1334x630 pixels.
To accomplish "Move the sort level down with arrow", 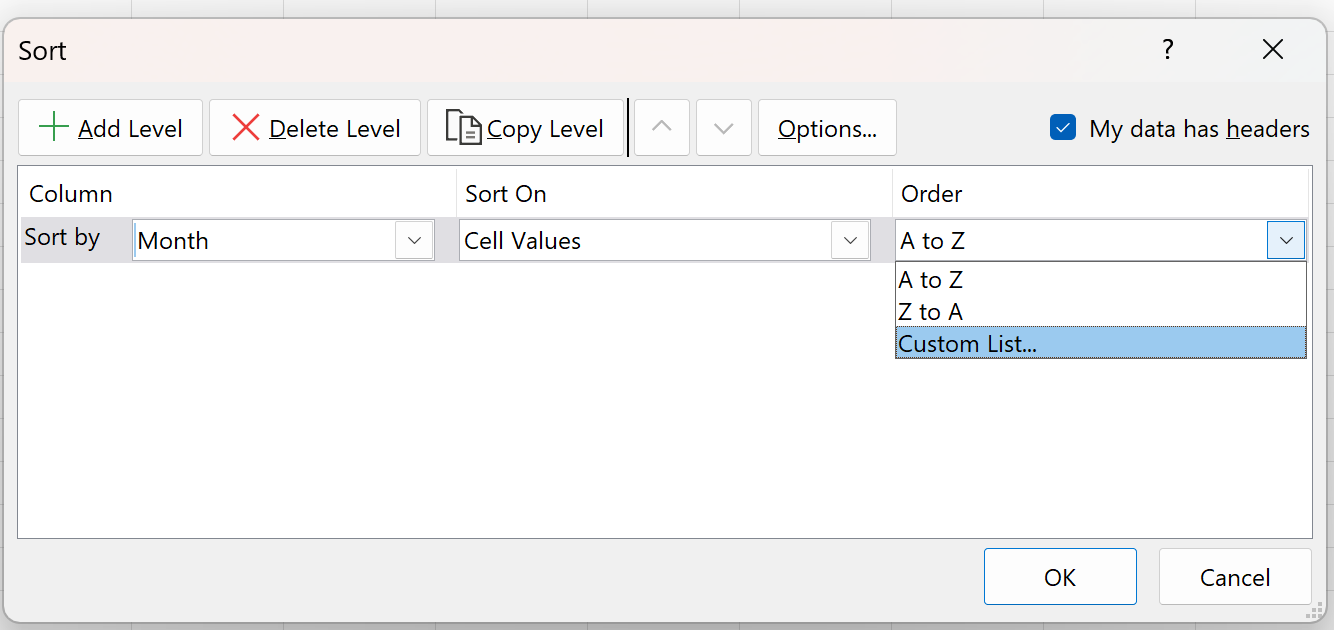I will pyautogui.click(x=724, y=128).
